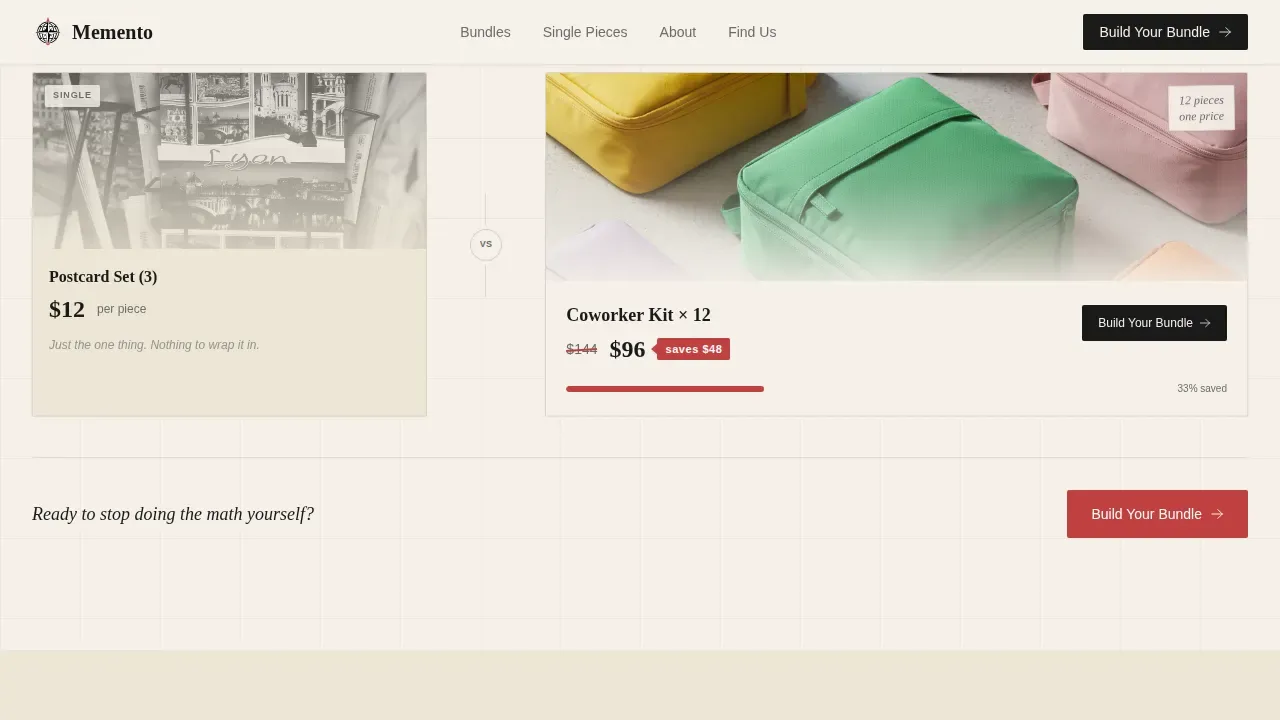Open the Single Pieces nav item

coord(585,32)
